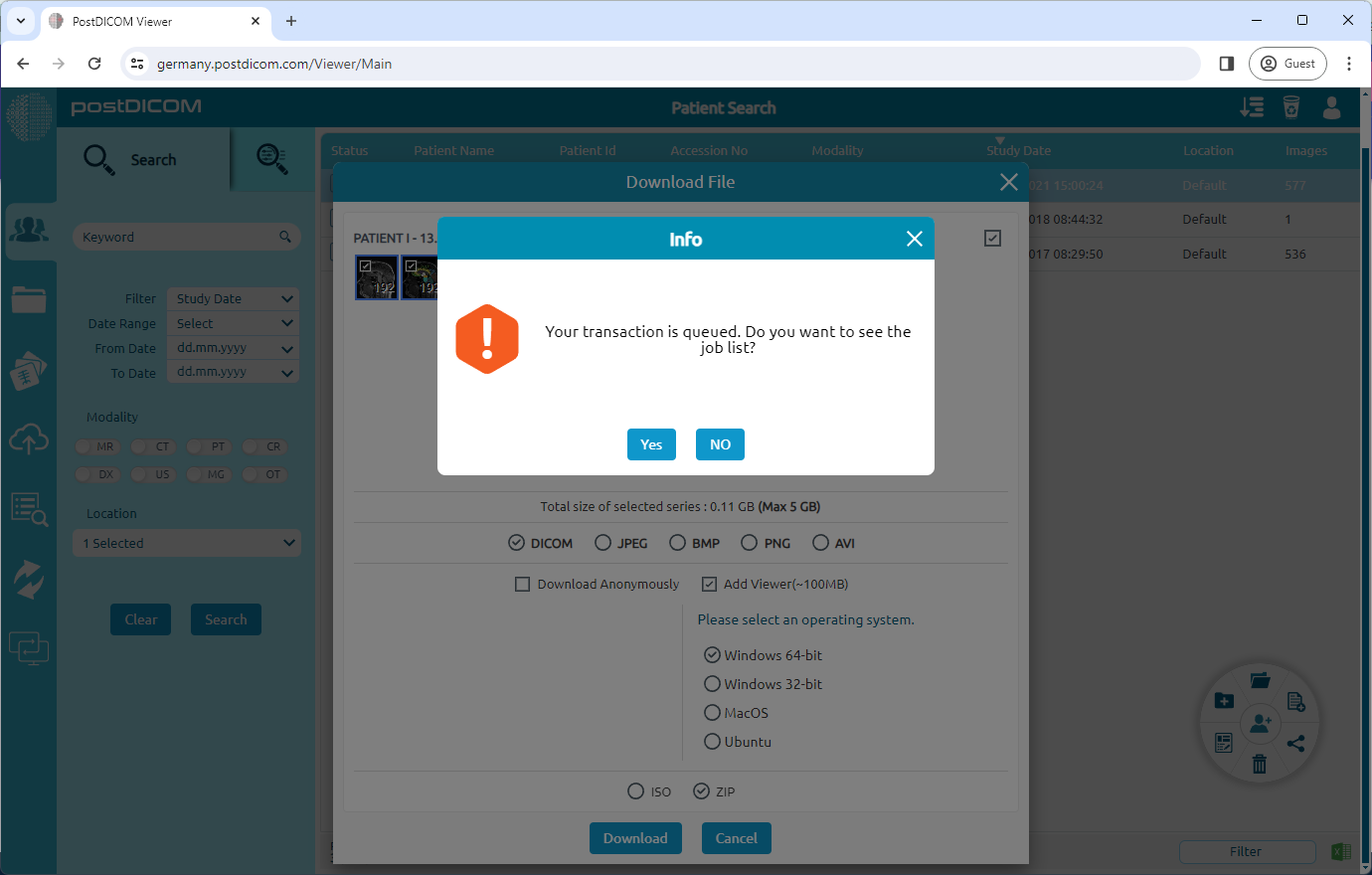The image size is (1372, 875).
Task: Select the patients icon in the sidebar
Action: click(29, 230)
